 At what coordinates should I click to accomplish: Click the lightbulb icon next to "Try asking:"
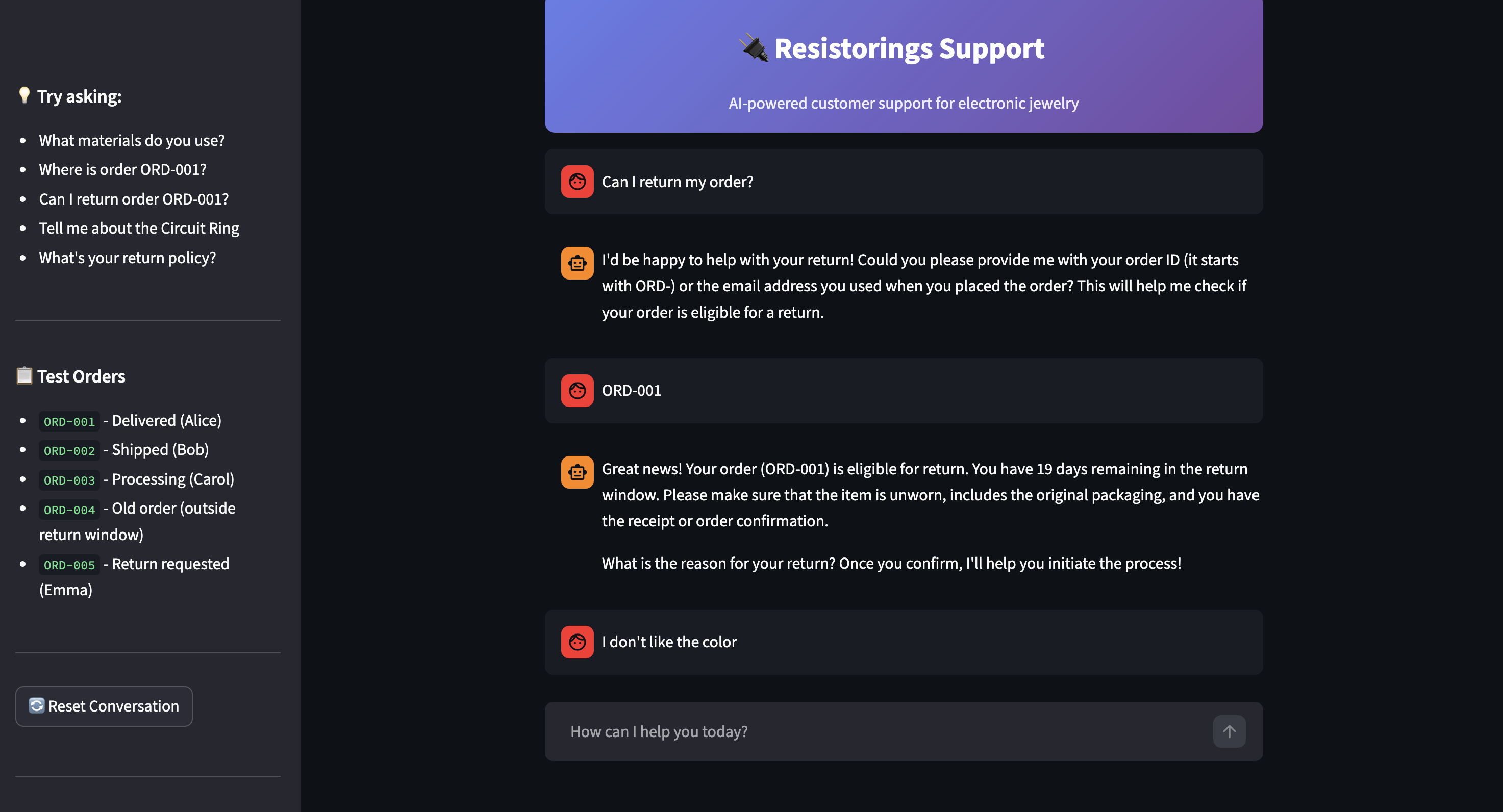(24, 95)
